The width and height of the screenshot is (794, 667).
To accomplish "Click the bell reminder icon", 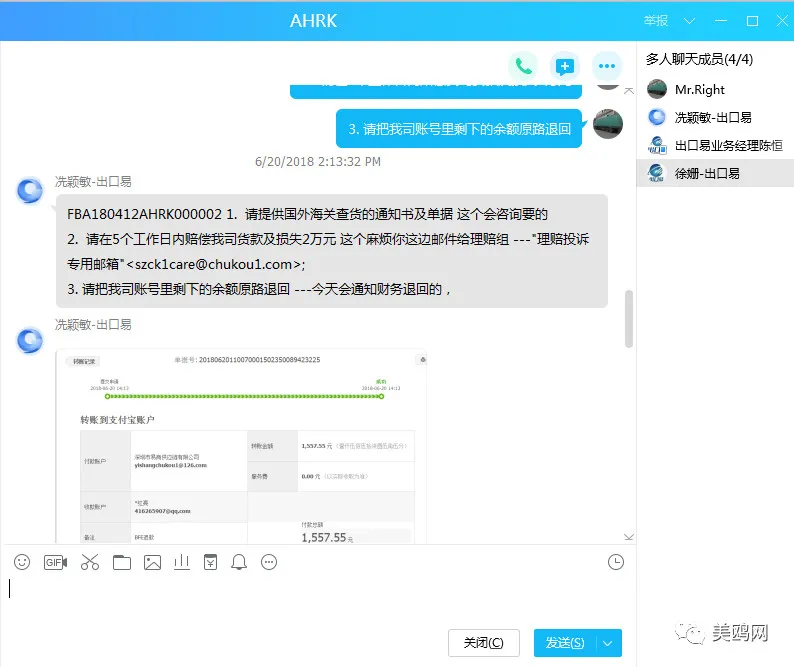I will pos(239,562).
